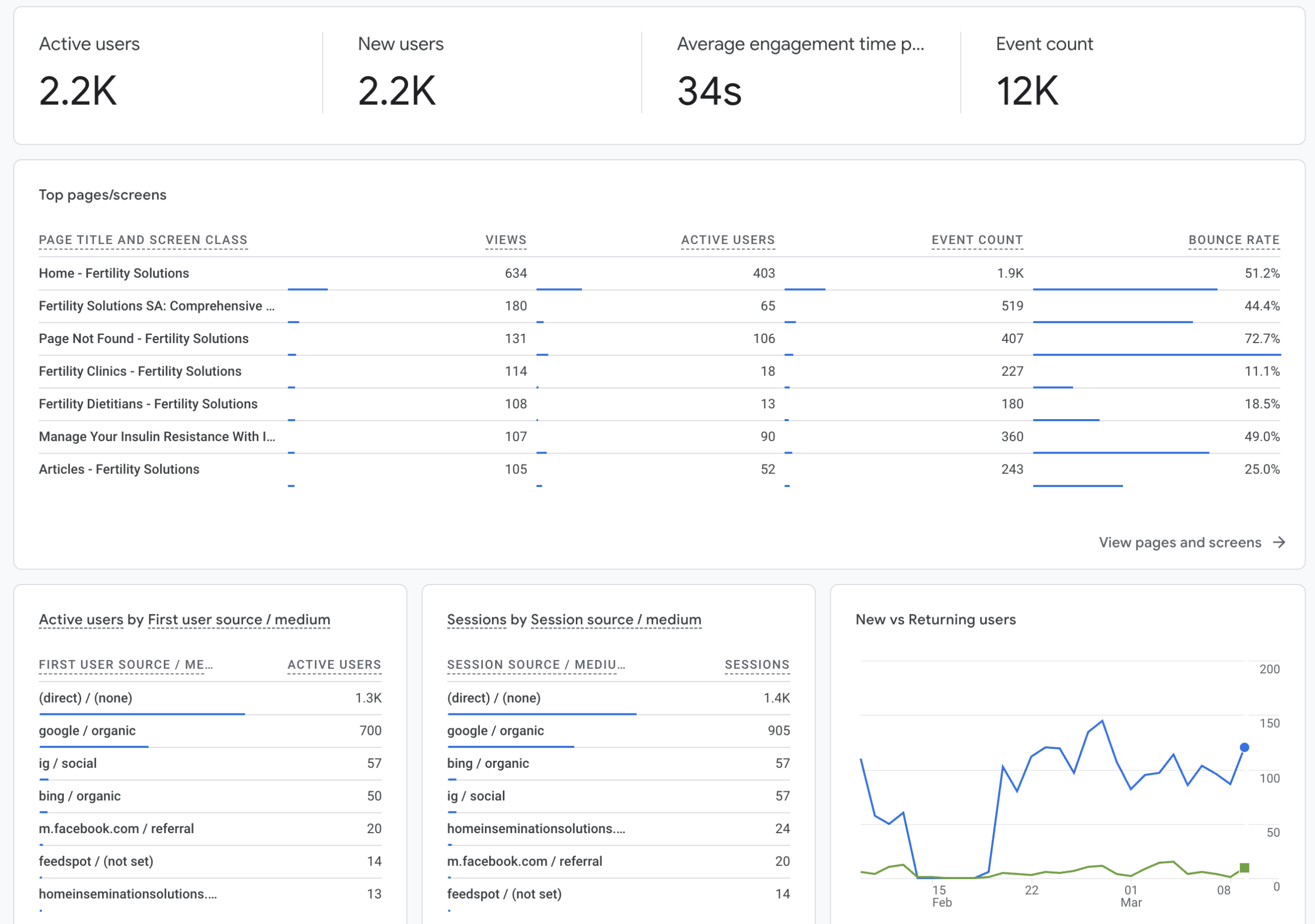This screenshot has height=924, width=1315.
Task: Click 72.7% bounce rate bar for Page Not Found
Action: point(1157,354)
